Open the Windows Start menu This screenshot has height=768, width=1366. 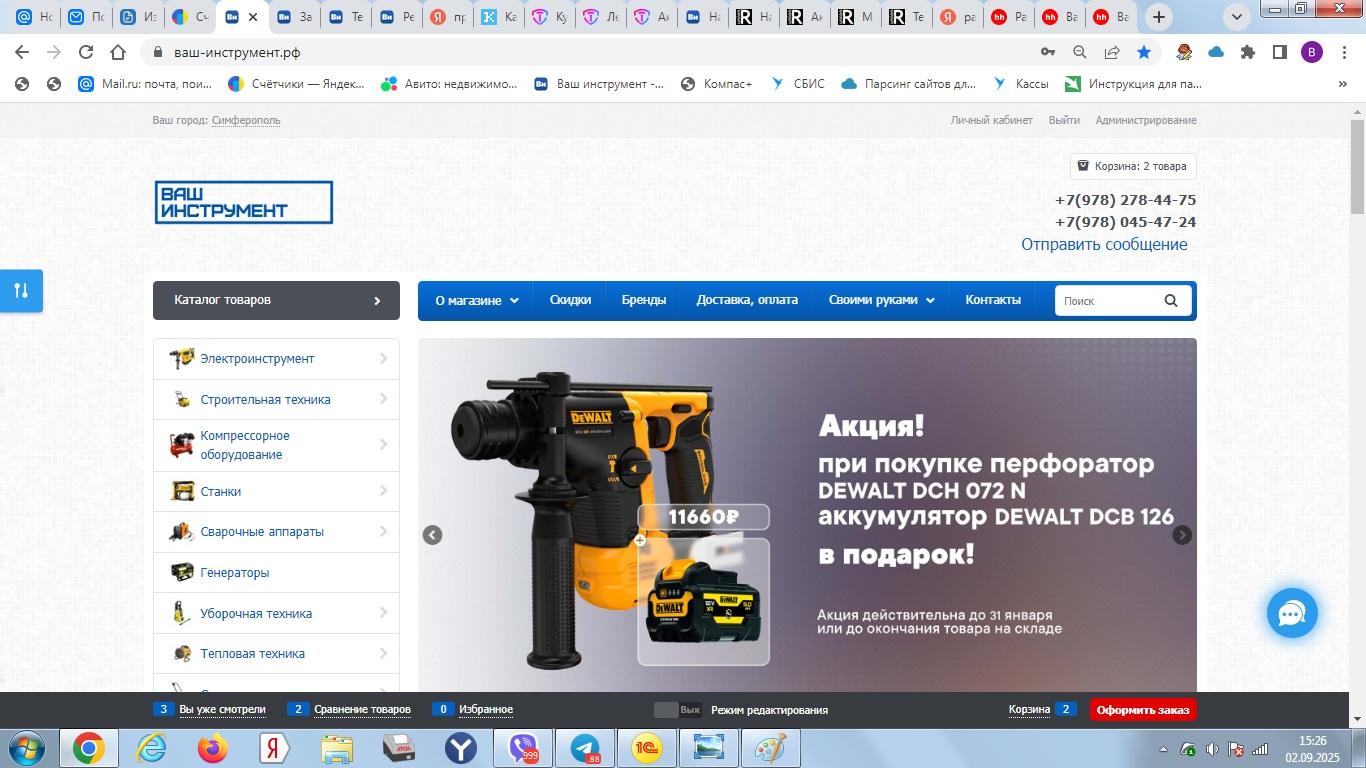(x=25, y=748)
